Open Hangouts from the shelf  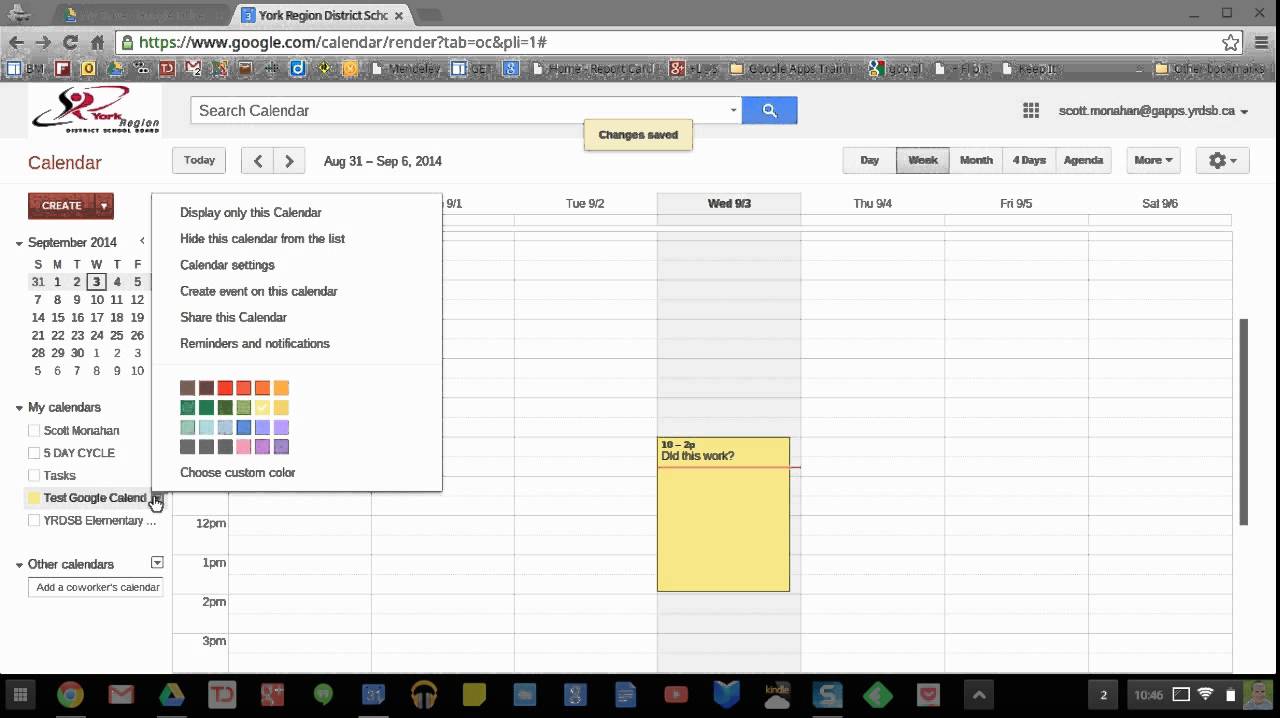point(323,695)
